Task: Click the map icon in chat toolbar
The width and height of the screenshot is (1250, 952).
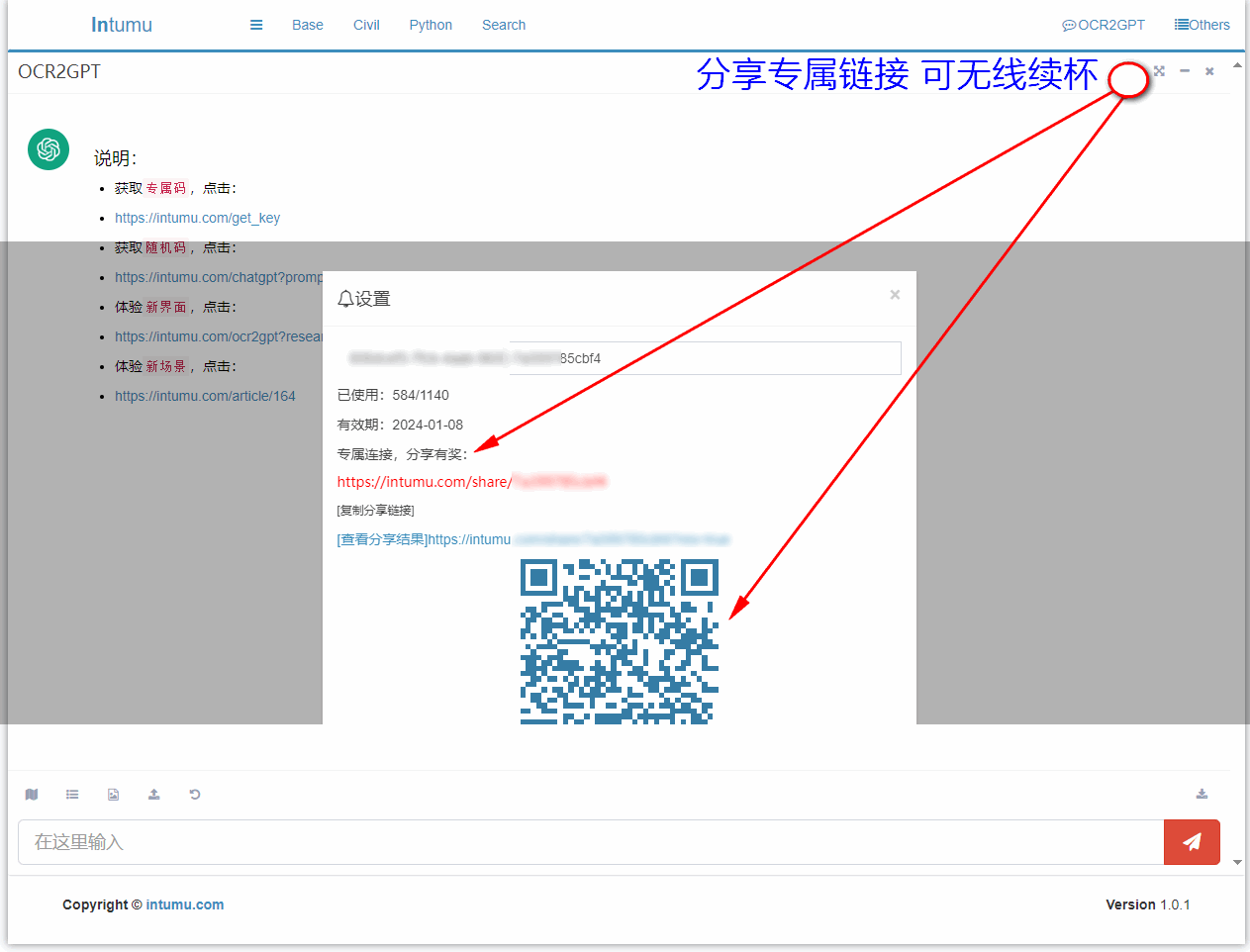Action: pos(32,794)
